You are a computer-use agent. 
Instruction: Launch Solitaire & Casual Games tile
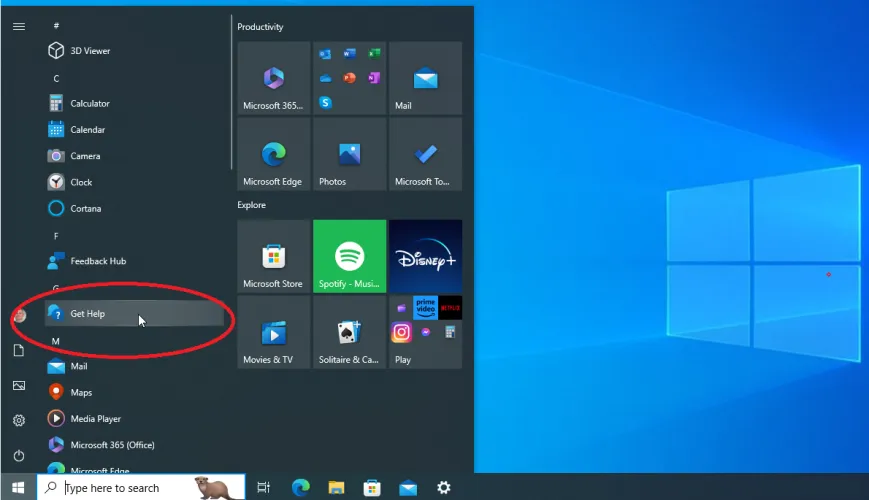pyautogui.click(x=349, y=332)
